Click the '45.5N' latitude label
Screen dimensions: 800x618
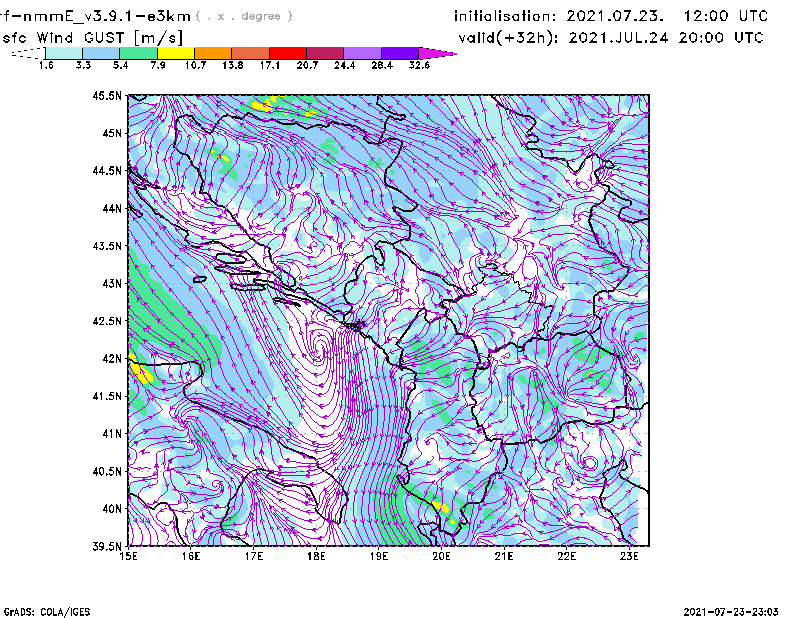click(107, 95)
